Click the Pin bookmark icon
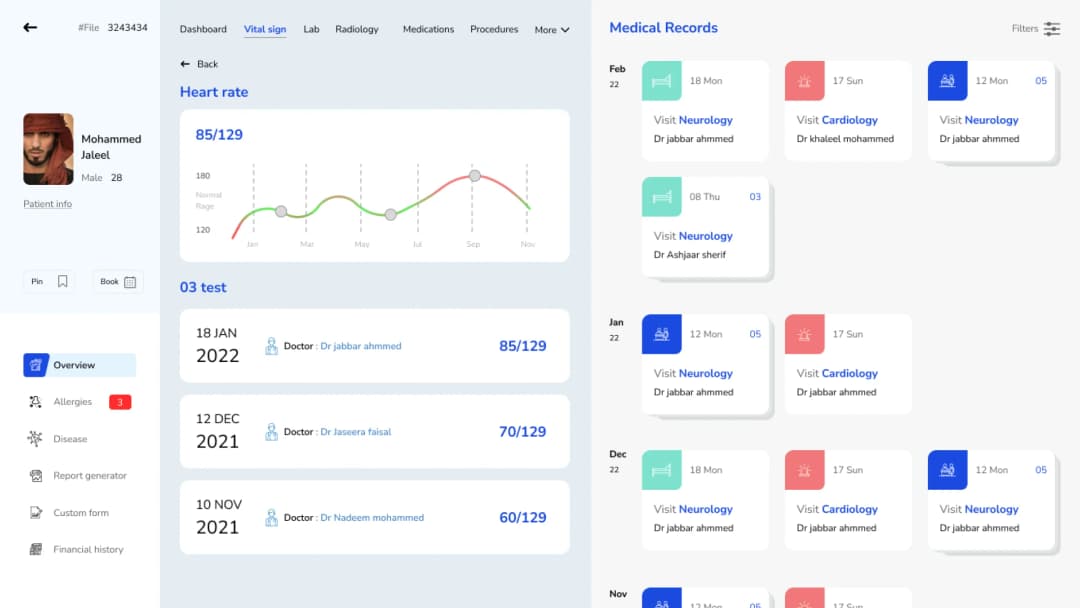Screen dimensions: 1080x608 pyautogui.click(x=63, y=281)
